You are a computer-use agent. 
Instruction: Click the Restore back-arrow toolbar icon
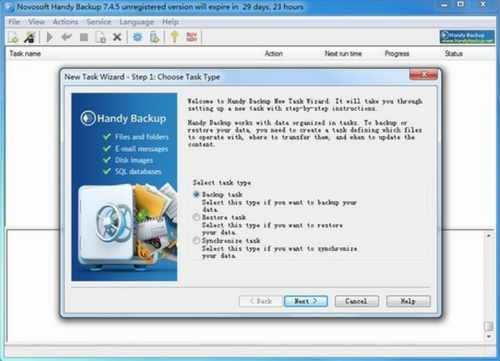pyautogui.click(x=67, y=37)
